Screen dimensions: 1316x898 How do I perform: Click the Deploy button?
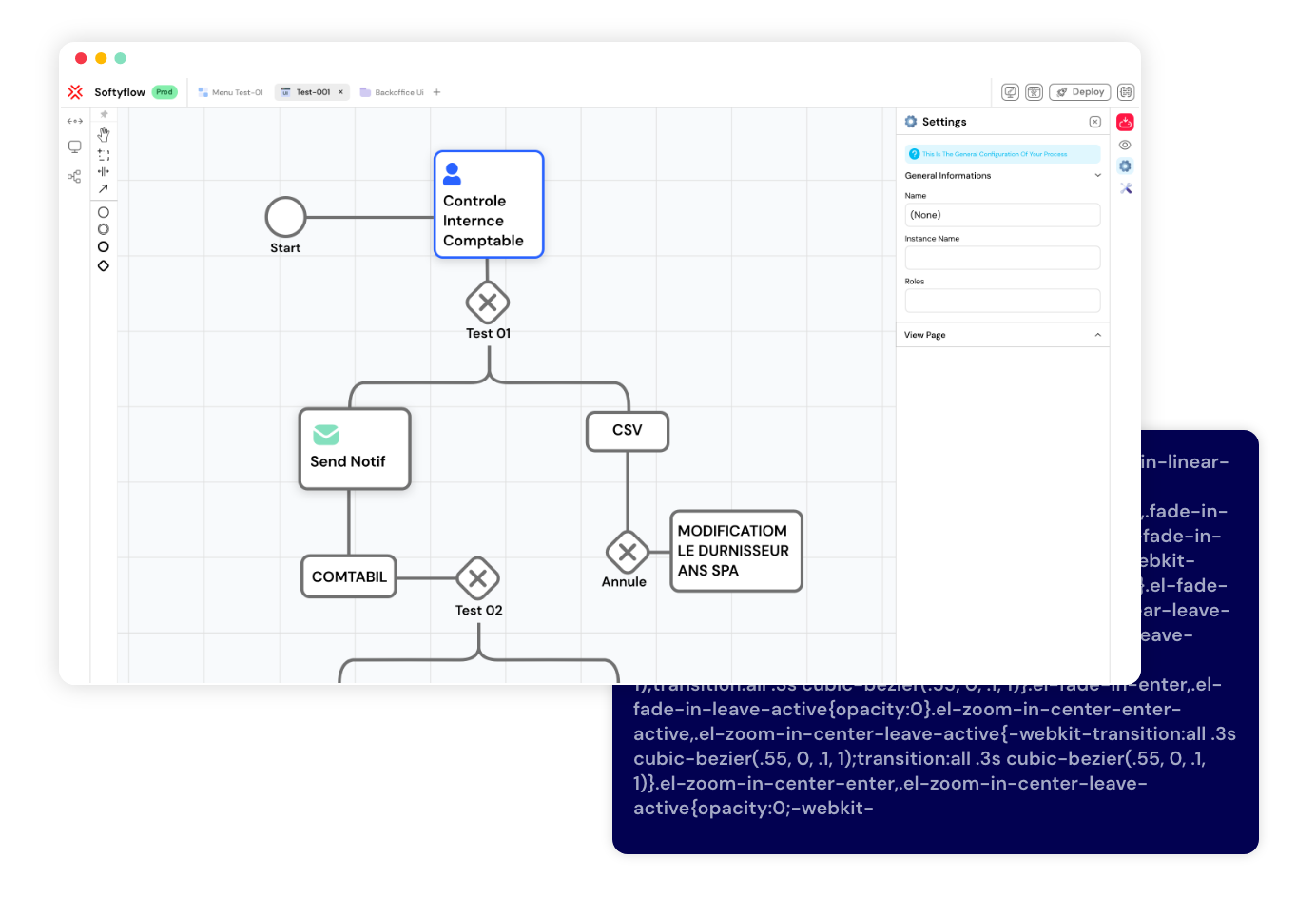1080,92
